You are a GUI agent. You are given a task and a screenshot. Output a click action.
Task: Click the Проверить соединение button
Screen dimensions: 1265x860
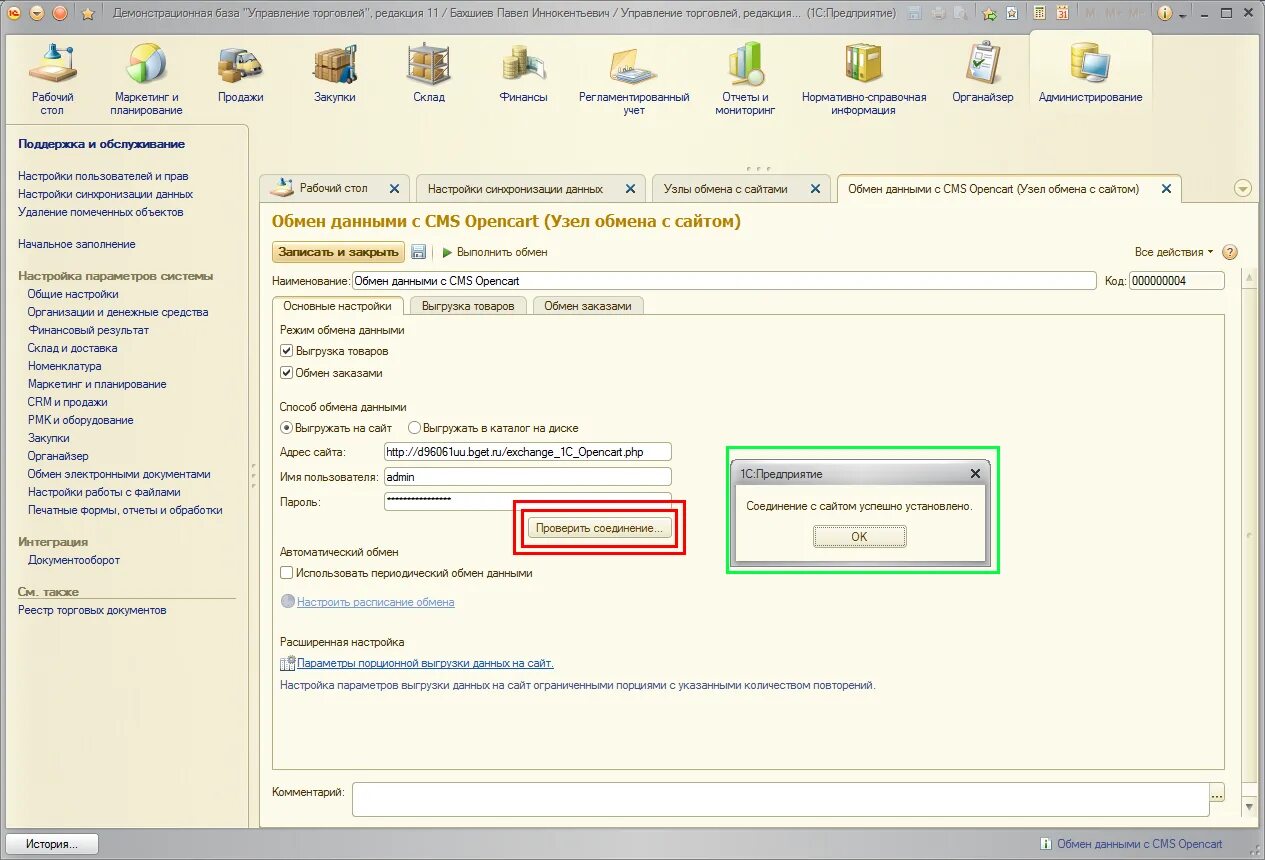(x=599, y=528)
